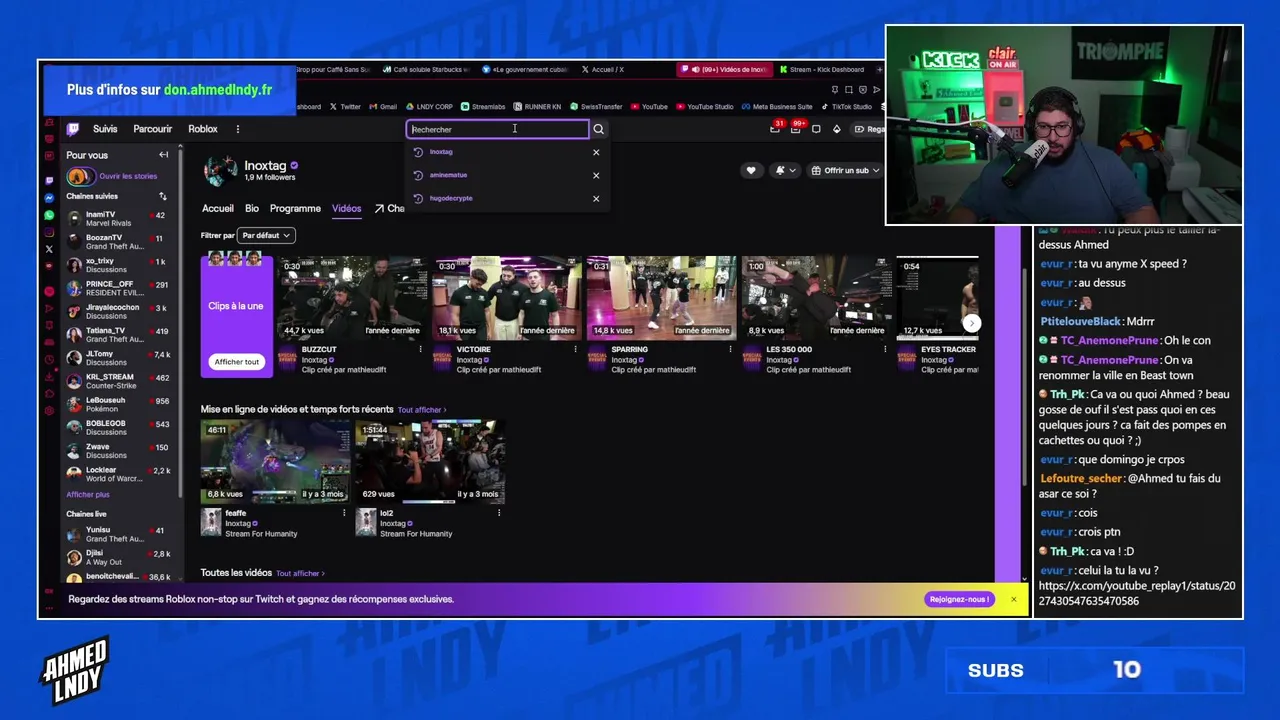This screenshot has height=720, width=1280.
Task: Click Tout afficher next to Toutes les vidéos
Action: point(300,573)
